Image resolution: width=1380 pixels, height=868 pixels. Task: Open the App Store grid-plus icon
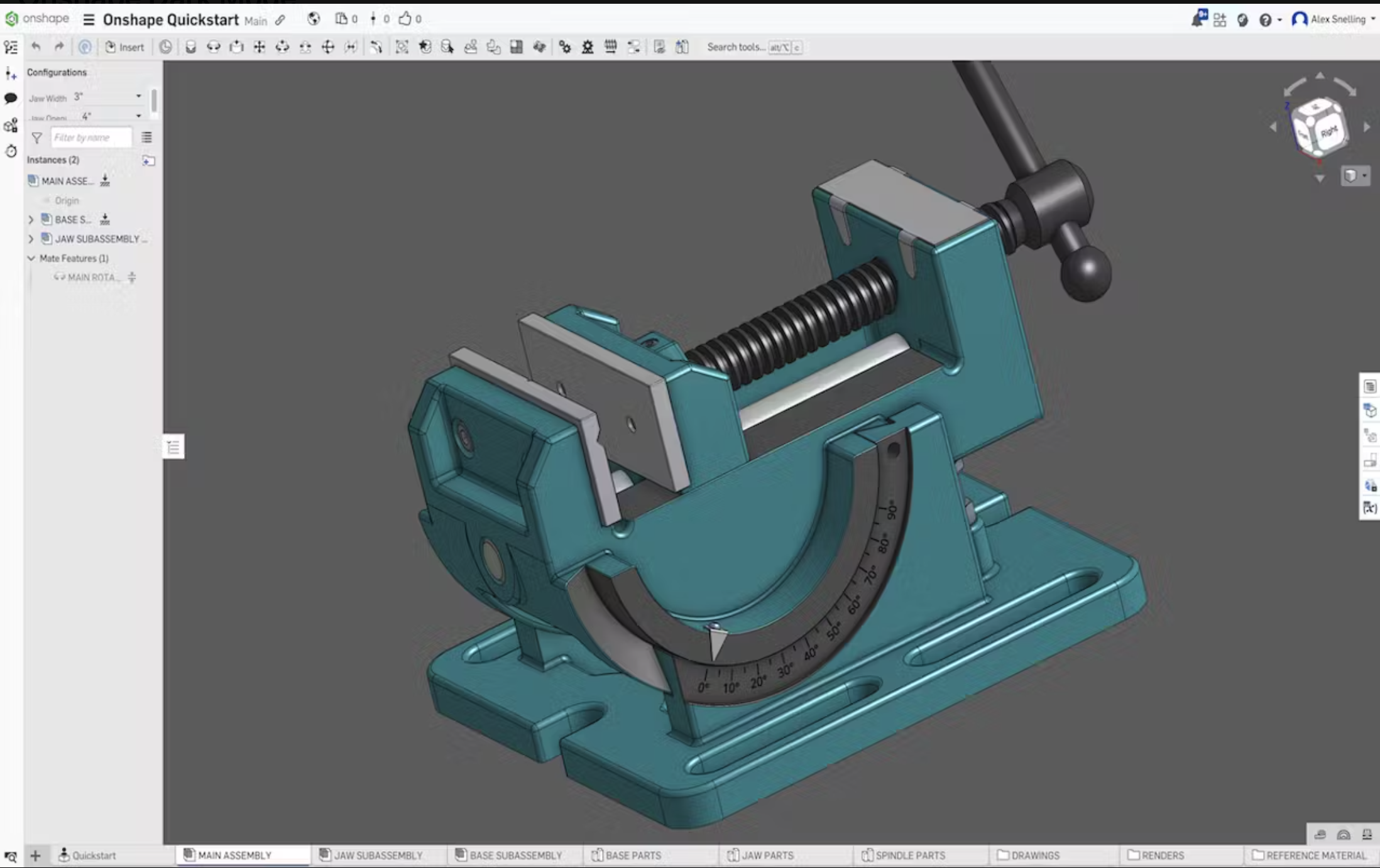point(1220,20)
